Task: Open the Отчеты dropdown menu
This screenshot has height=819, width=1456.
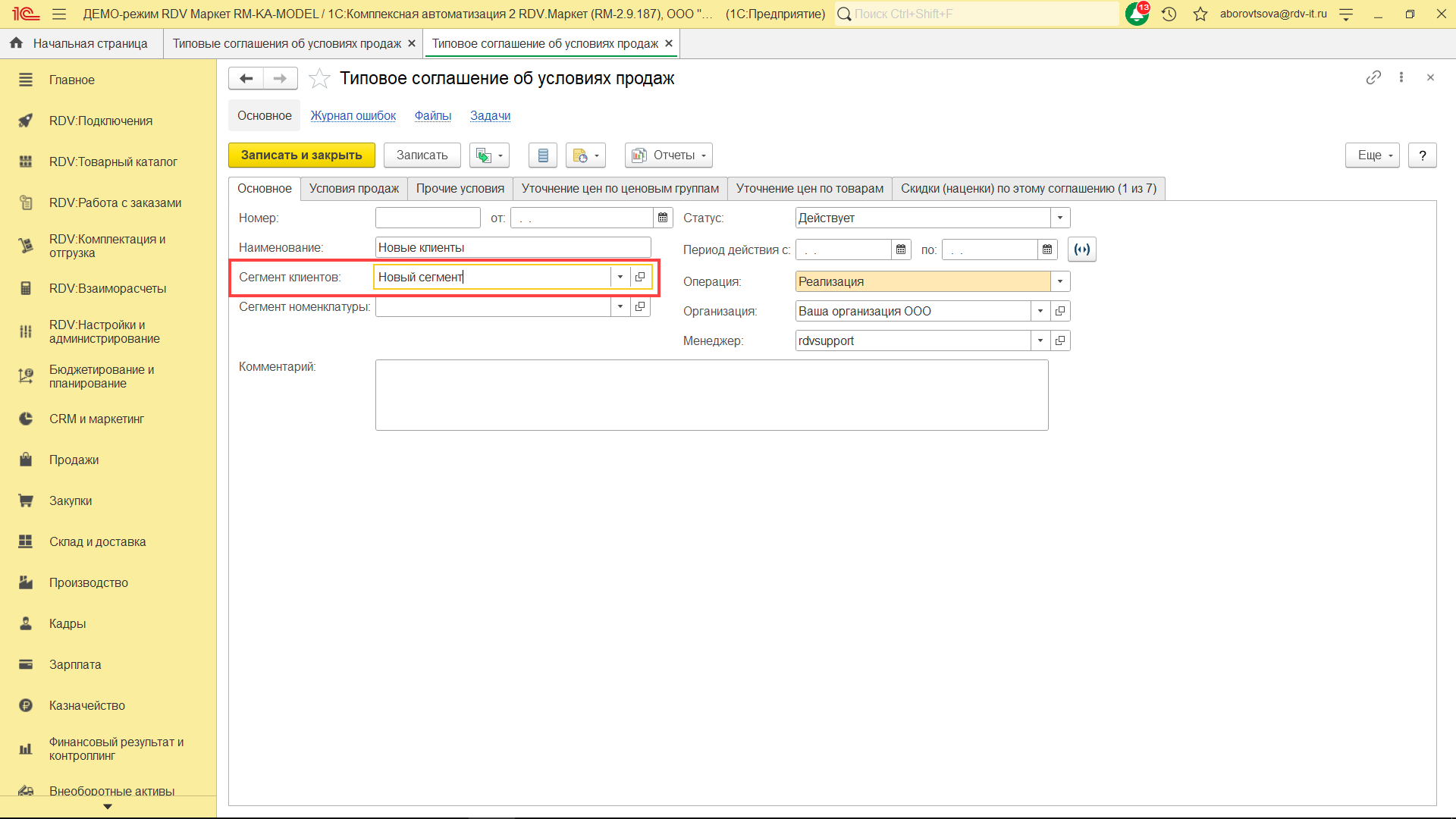Action: click(x=669, y=155)
